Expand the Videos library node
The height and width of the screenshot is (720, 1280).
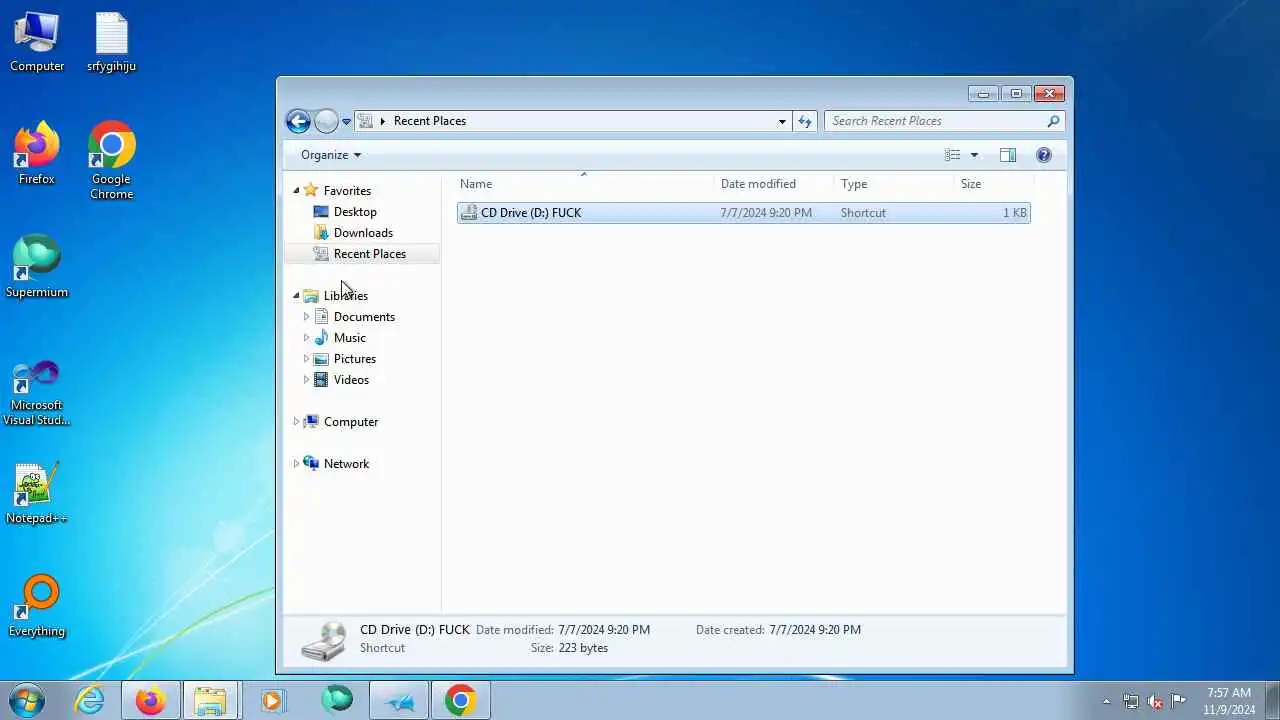click(306, 380)
